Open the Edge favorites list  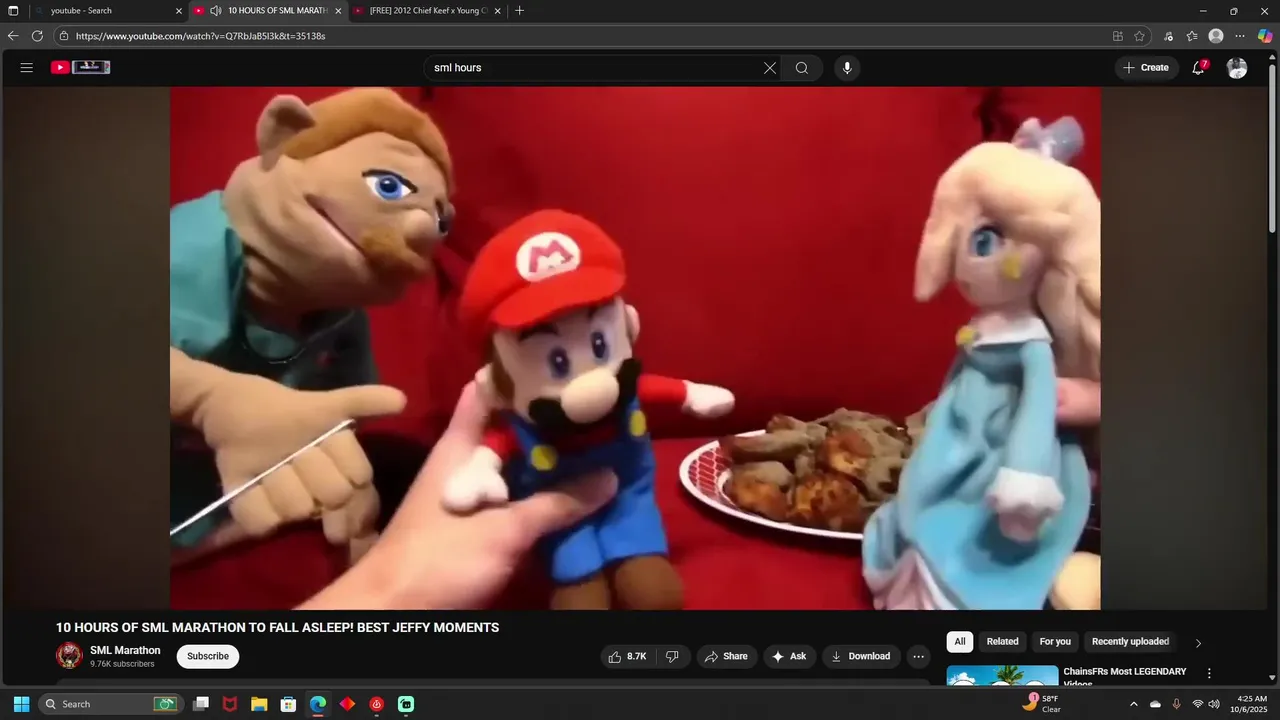1192,36
